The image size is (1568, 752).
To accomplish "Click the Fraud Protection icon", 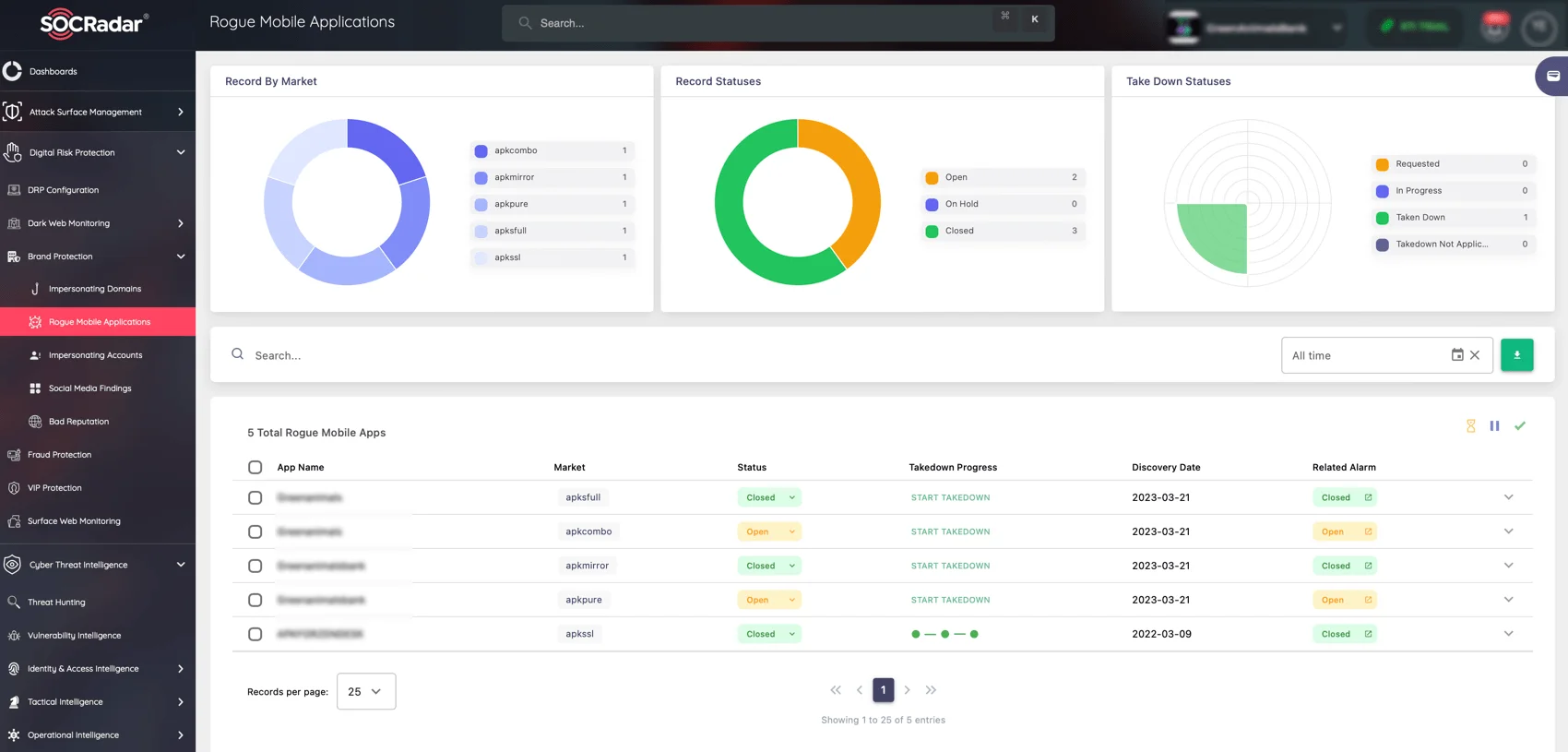I will pyautogui.click(x=14, y=455).
